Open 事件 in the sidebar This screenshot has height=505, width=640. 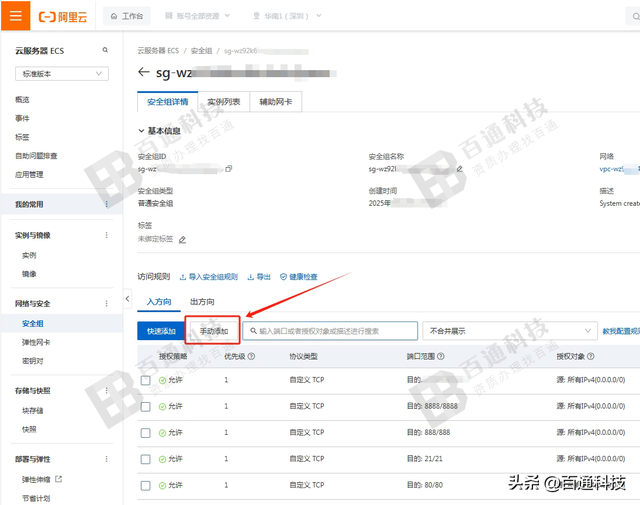click(22, 118)
